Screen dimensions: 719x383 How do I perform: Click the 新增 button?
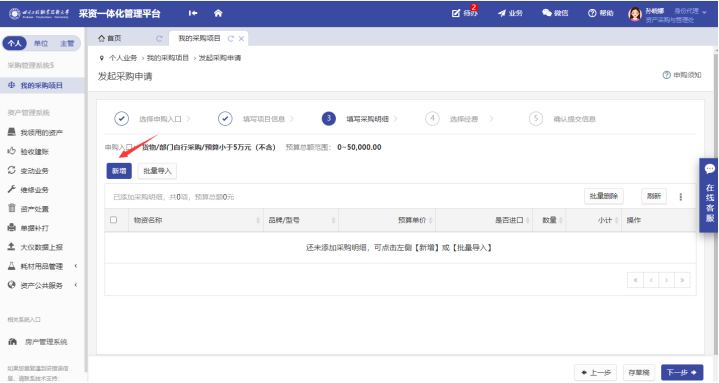tap(119, 171)
